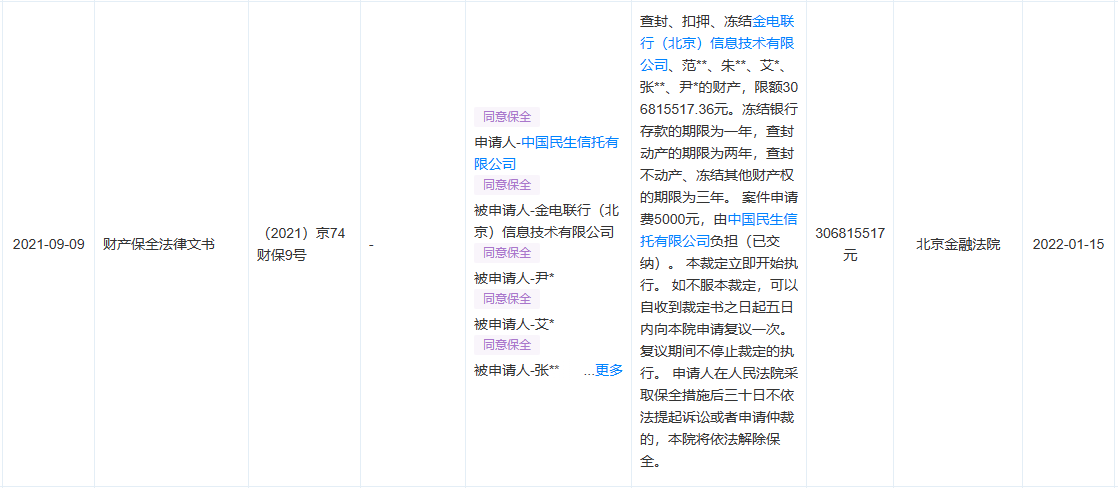The height and width of the screenshot is (488, 1118).
Task: Select publish date 2022-01-15
Action: click(x=1068, y=244)
